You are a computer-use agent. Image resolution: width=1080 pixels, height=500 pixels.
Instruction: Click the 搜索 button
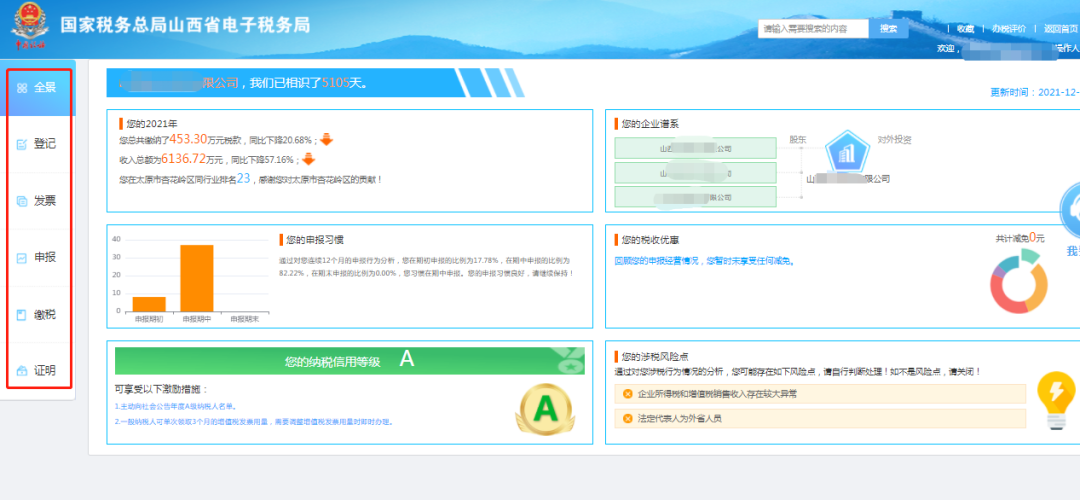pyautogui.click(x=889, y=29)
